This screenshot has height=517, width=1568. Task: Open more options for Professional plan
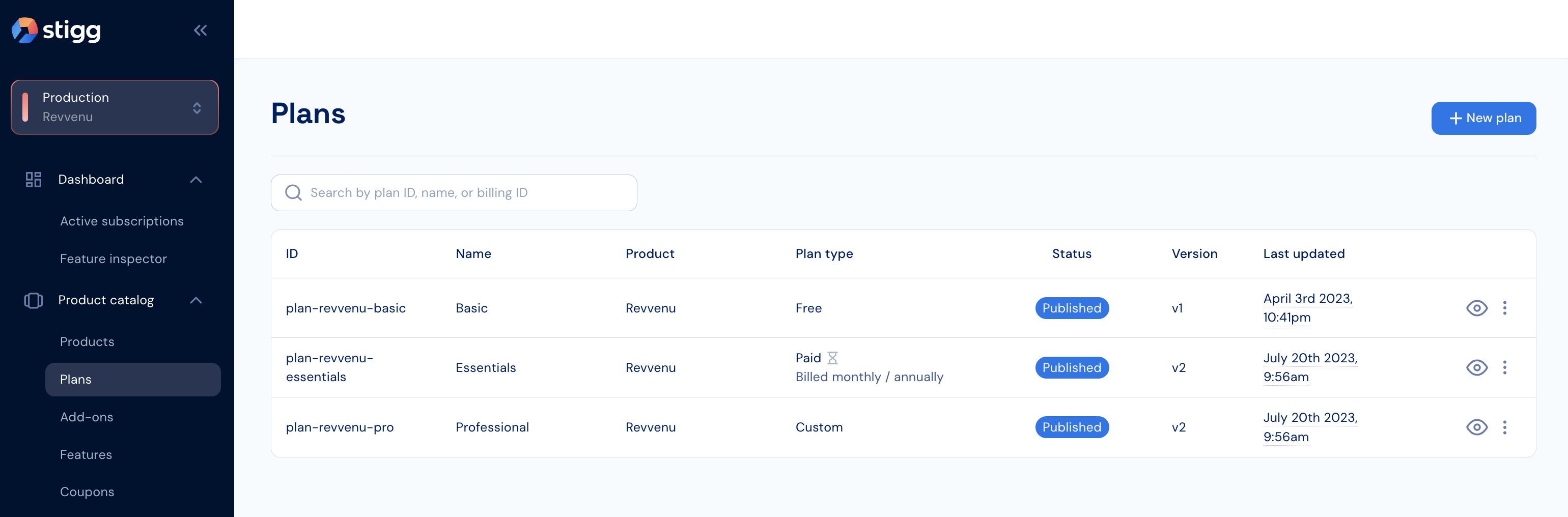(x=1505, y=427)
